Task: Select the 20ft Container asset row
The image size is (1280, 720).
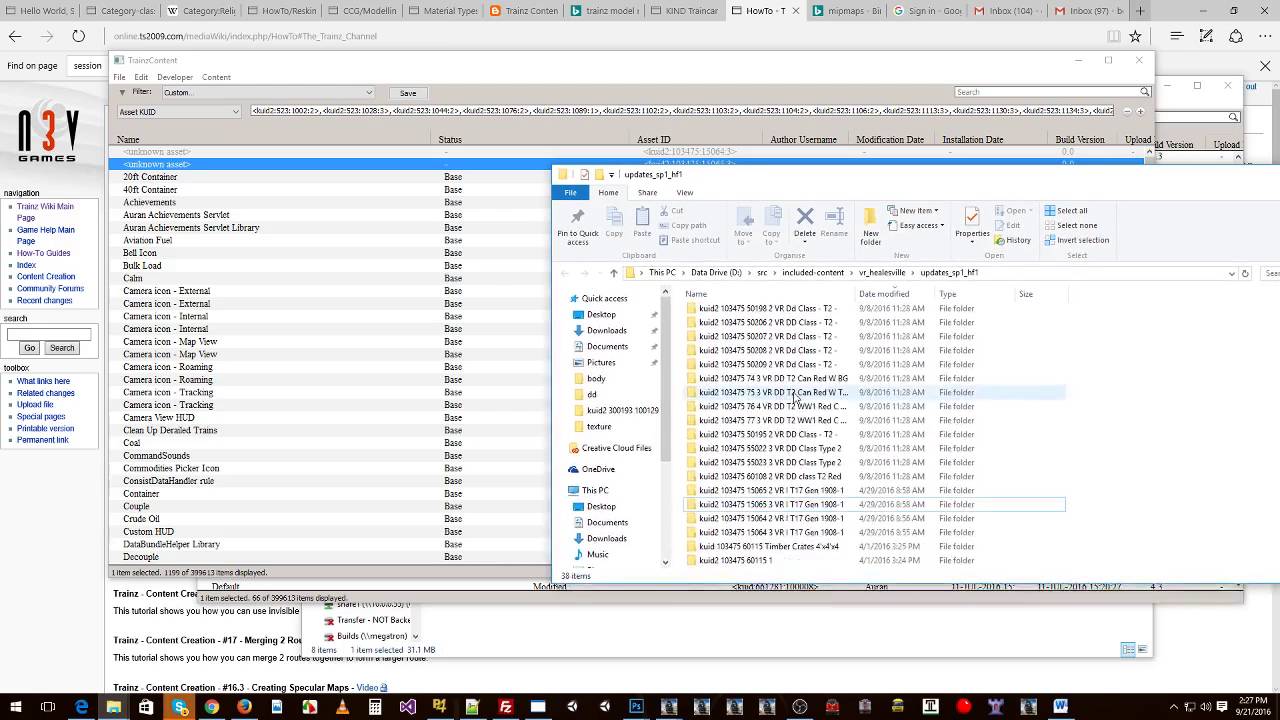Action: pyautogui.click(x=330, y=177)
